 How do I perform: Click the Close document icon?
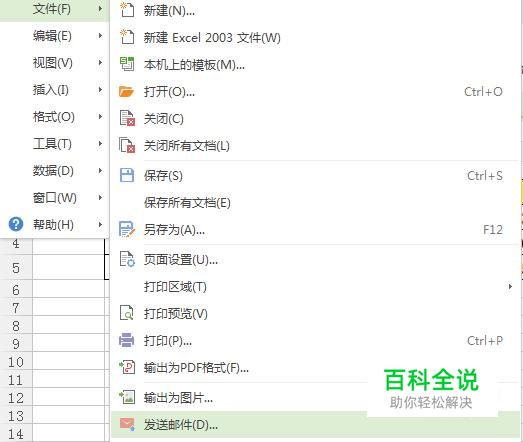click(x=127, y=118)
